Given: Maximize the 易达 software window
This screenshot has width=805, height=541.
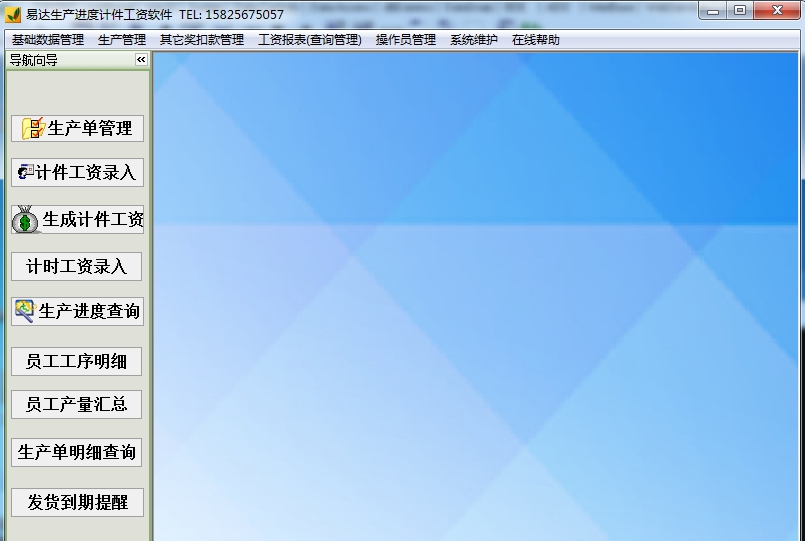Looking at the screenshot, I should 739,11.
